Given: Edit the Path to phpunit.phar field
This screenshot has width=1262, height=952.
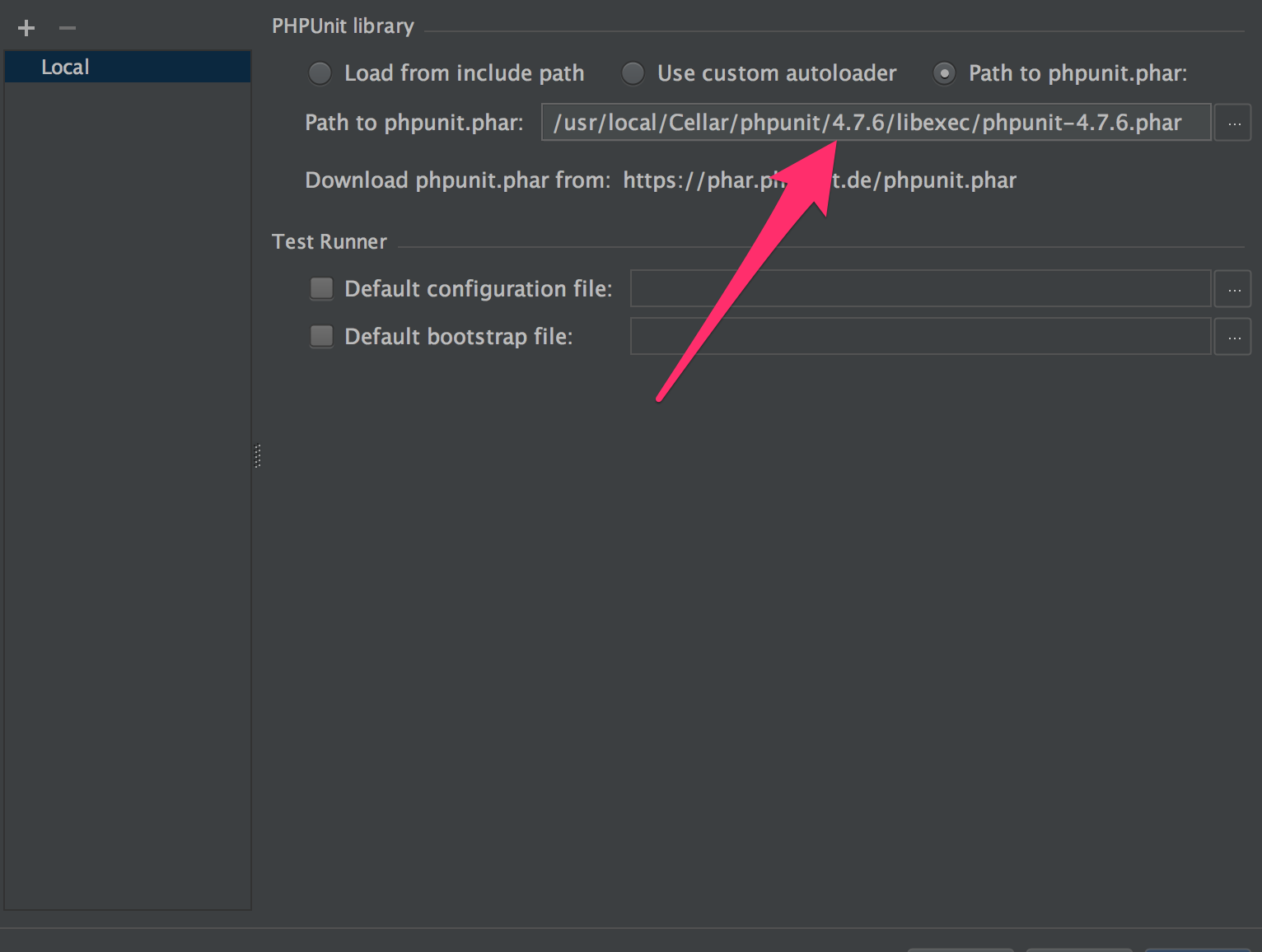Looking at the screenshot, I should tap(876, 122).
